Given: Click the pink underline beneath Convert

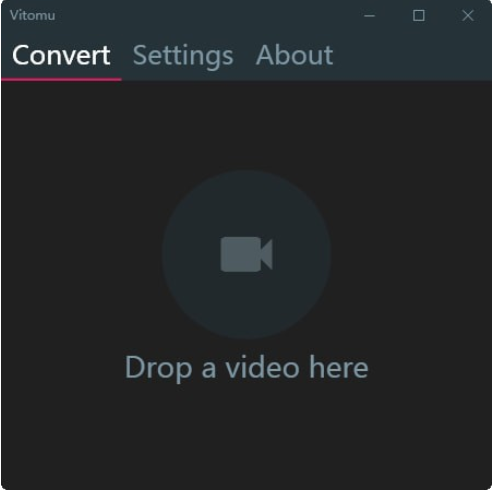Looking at the screenshot, I should pos(61,79).
